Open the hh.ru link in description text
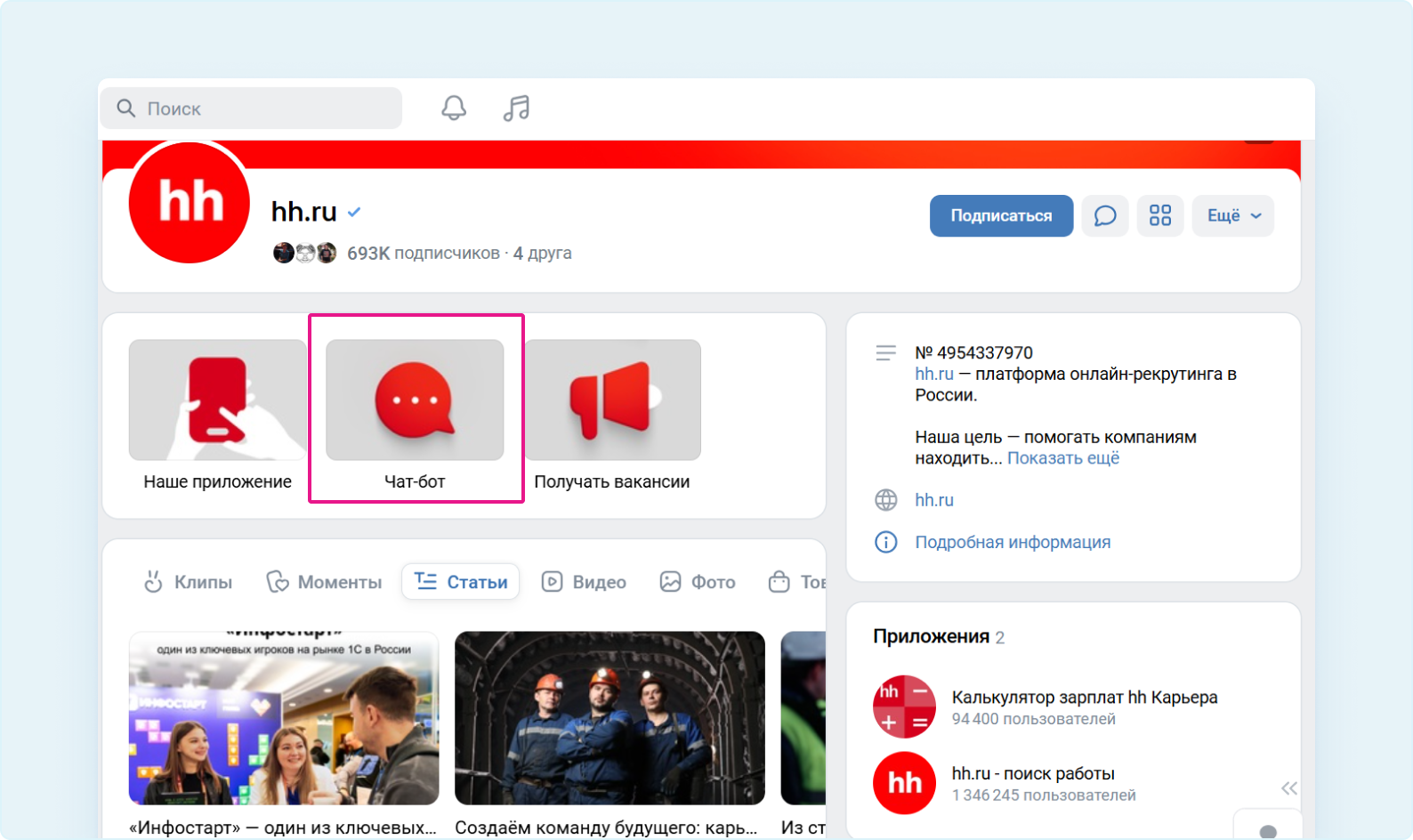Screen dimensions: 1413x840 [934, 374]
